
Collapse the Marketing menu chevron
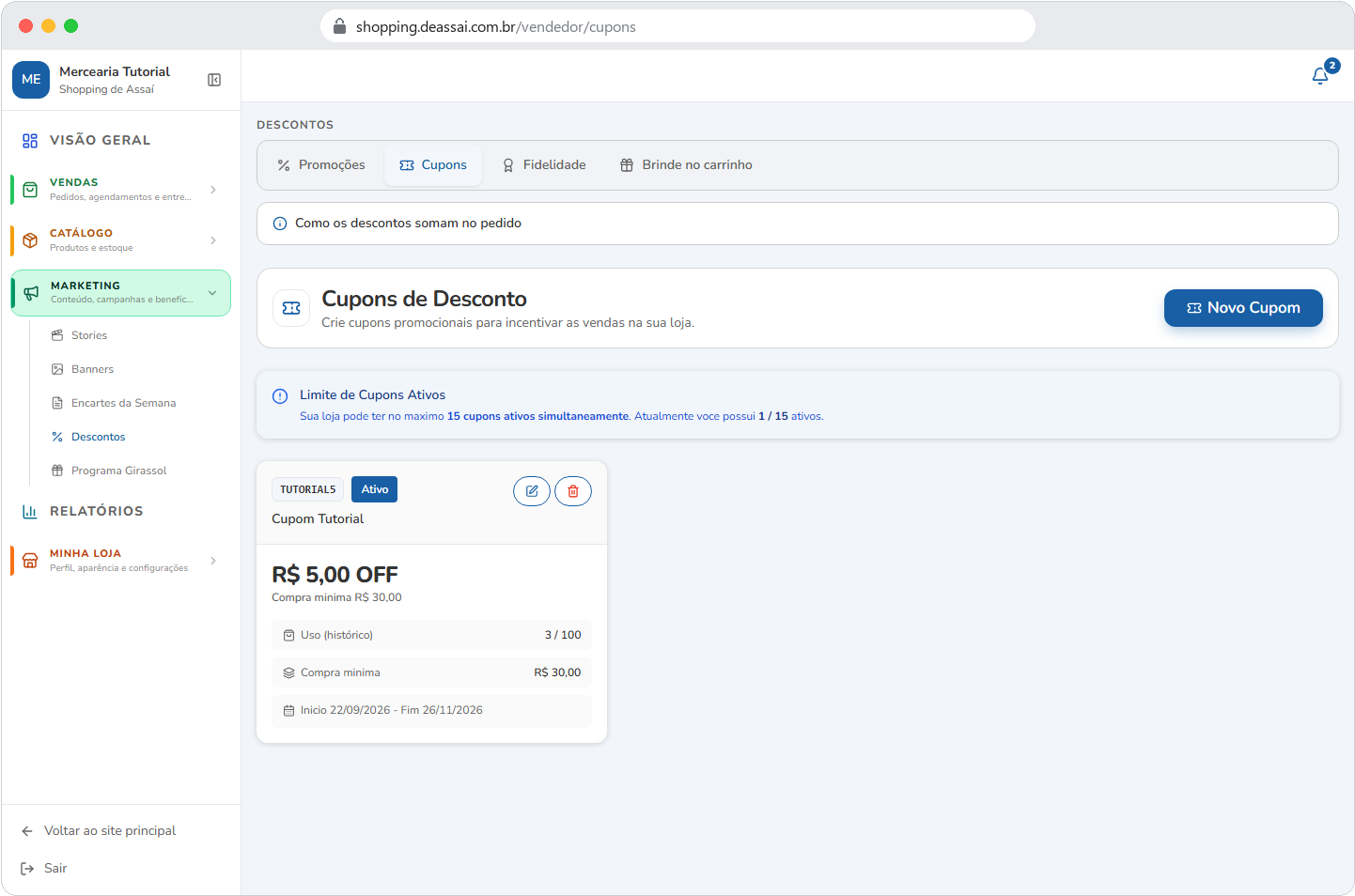pos(212,293)
